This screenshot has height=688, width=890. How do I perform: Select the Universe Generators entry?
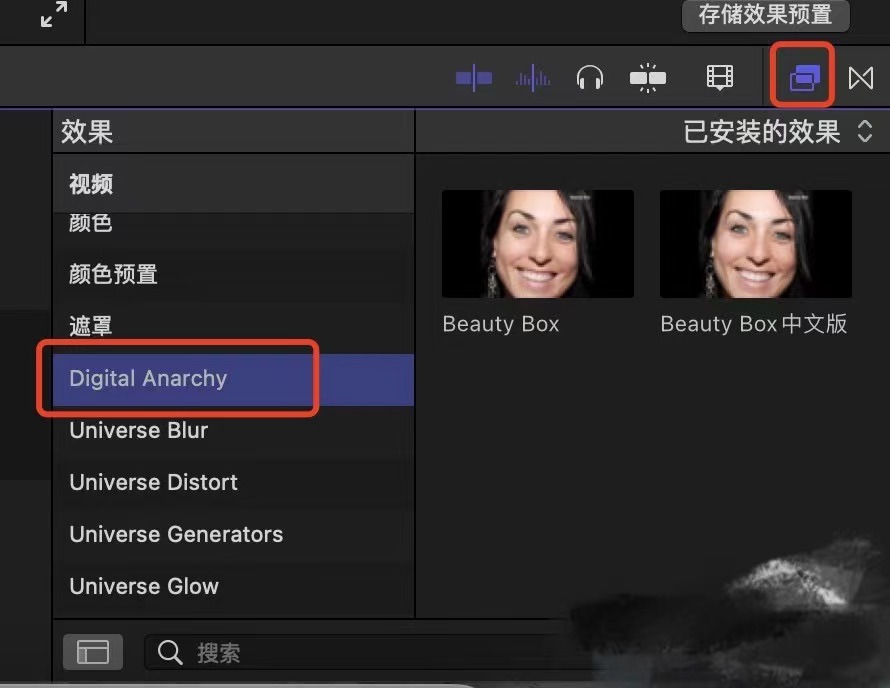[x=175, y=535]
